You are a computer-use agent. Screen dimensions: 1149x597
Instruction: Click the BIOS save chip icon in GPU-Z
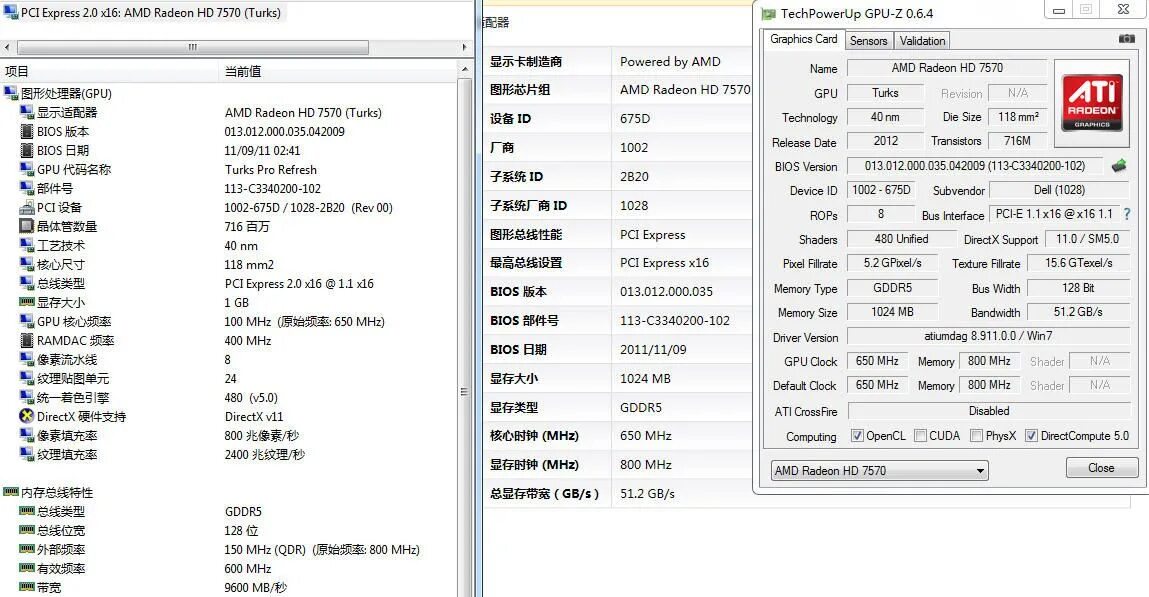(x=1119, y=166)
